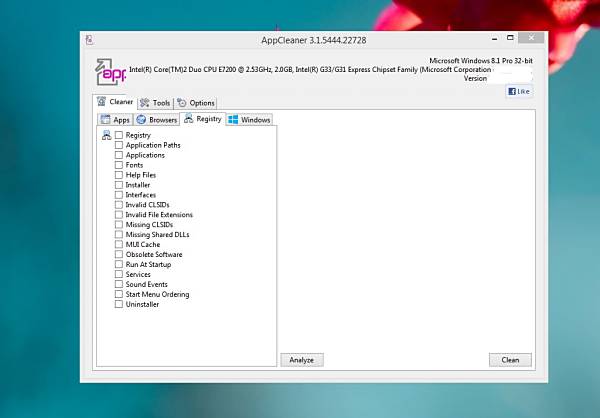Select the Windows subtab
Image resolution: width=600 pixels, height=418 pixels.
coord(249,119)
